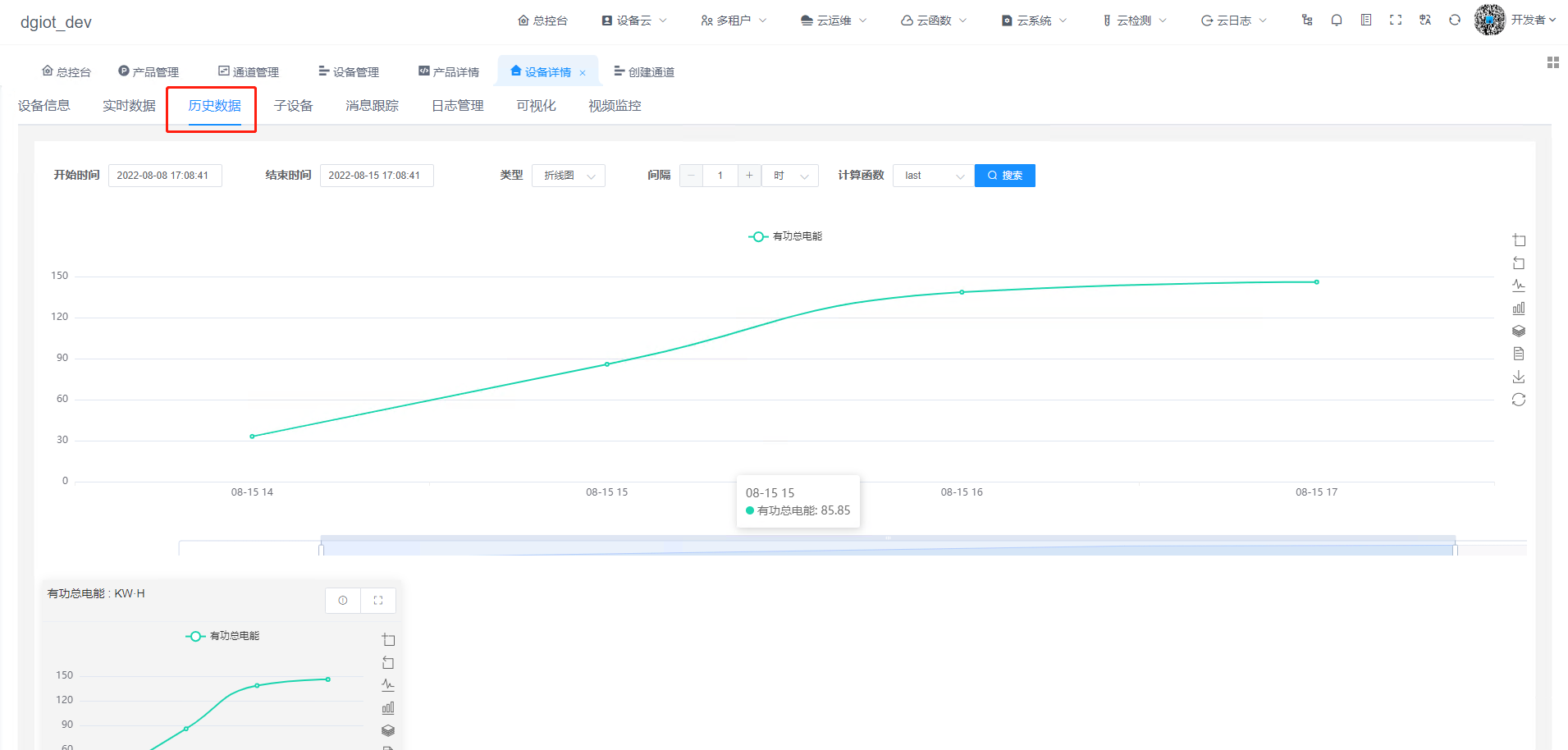
Task: Decrease interval with minus button
Action: click(x=691, y=176)
